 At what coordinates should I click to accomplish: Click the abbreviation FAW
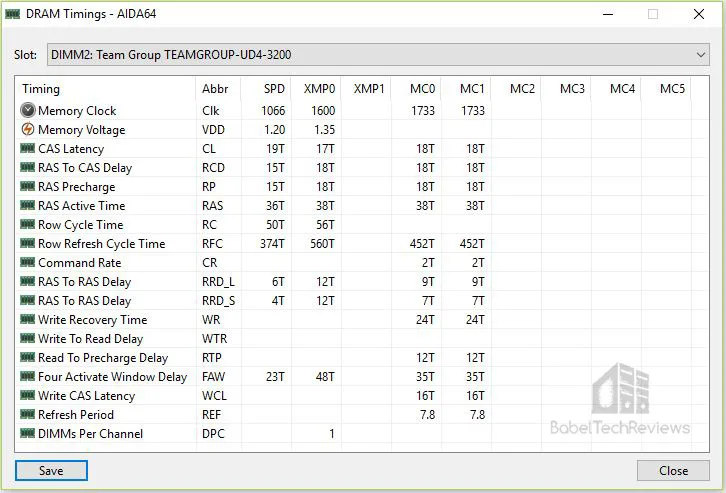(x=213, y=376)
